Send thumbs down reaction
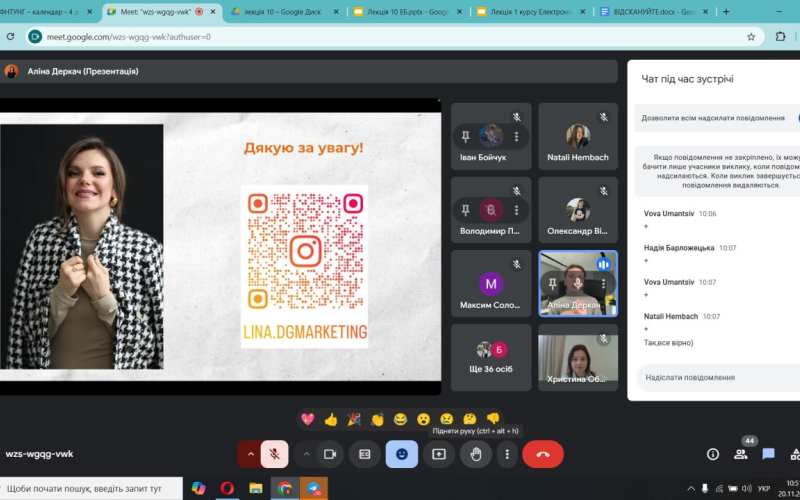This screenshot has height=500, width=800. click(x=493, y=419)
